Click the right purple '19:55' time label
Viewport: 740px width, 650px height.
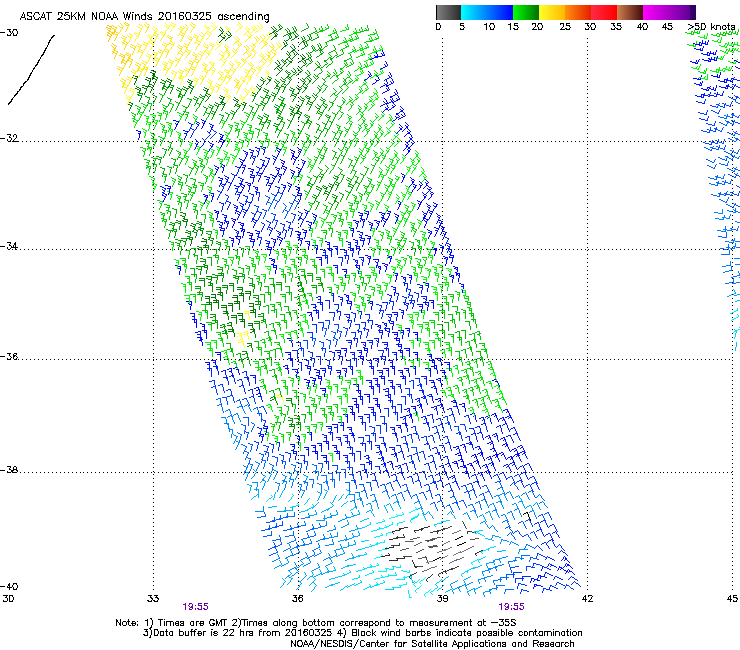click(x=512, y=607)
